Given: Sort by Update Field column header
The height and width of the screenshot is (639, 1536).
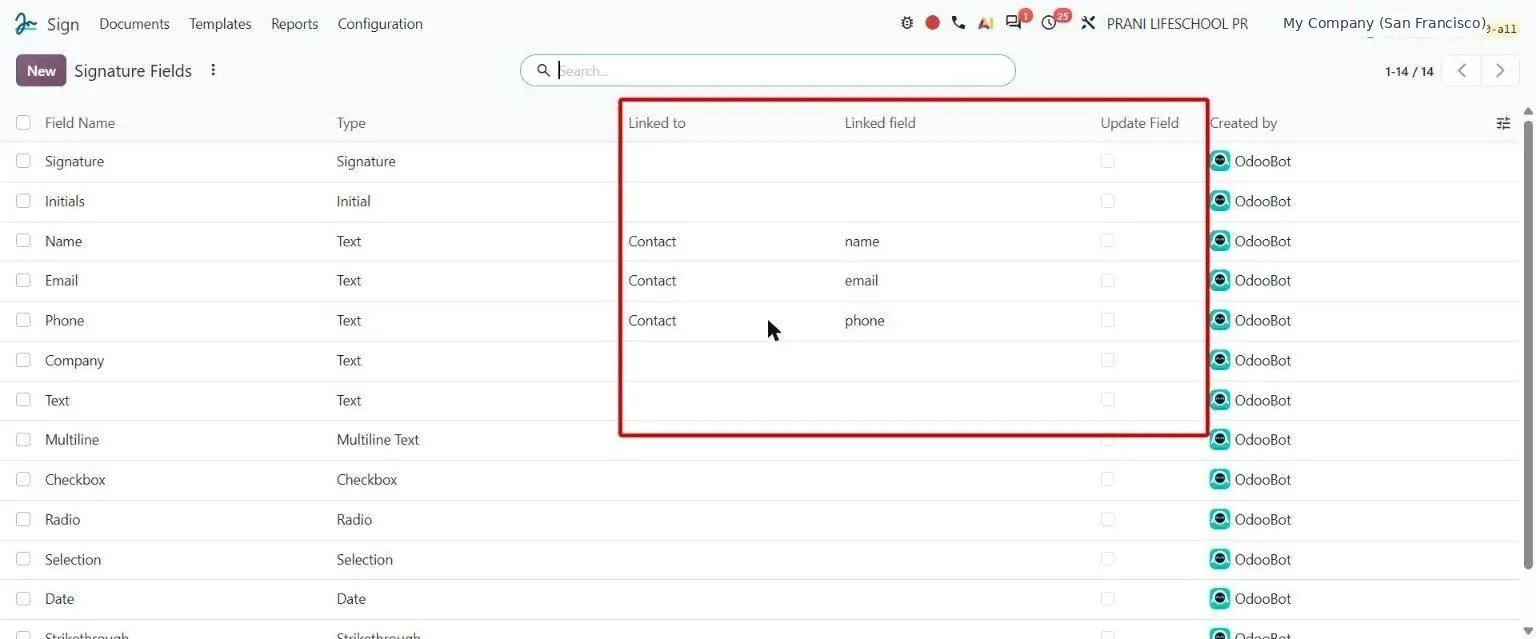Looking at the screenshot, I should coord(1140,123).
